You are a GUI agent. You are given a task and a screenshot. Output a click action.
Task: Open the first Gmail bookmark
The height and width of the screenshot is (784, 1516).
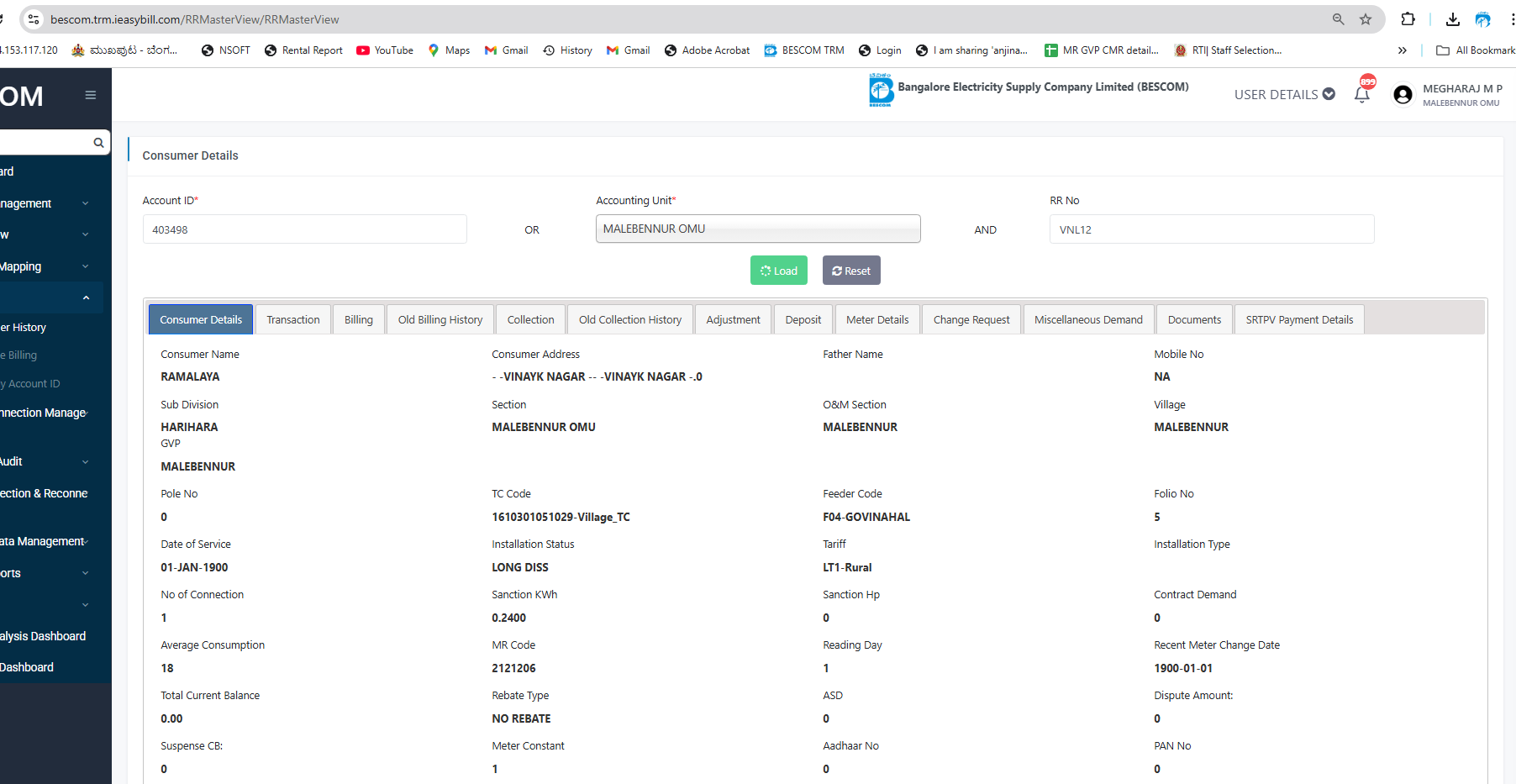[x=506, y=50]
